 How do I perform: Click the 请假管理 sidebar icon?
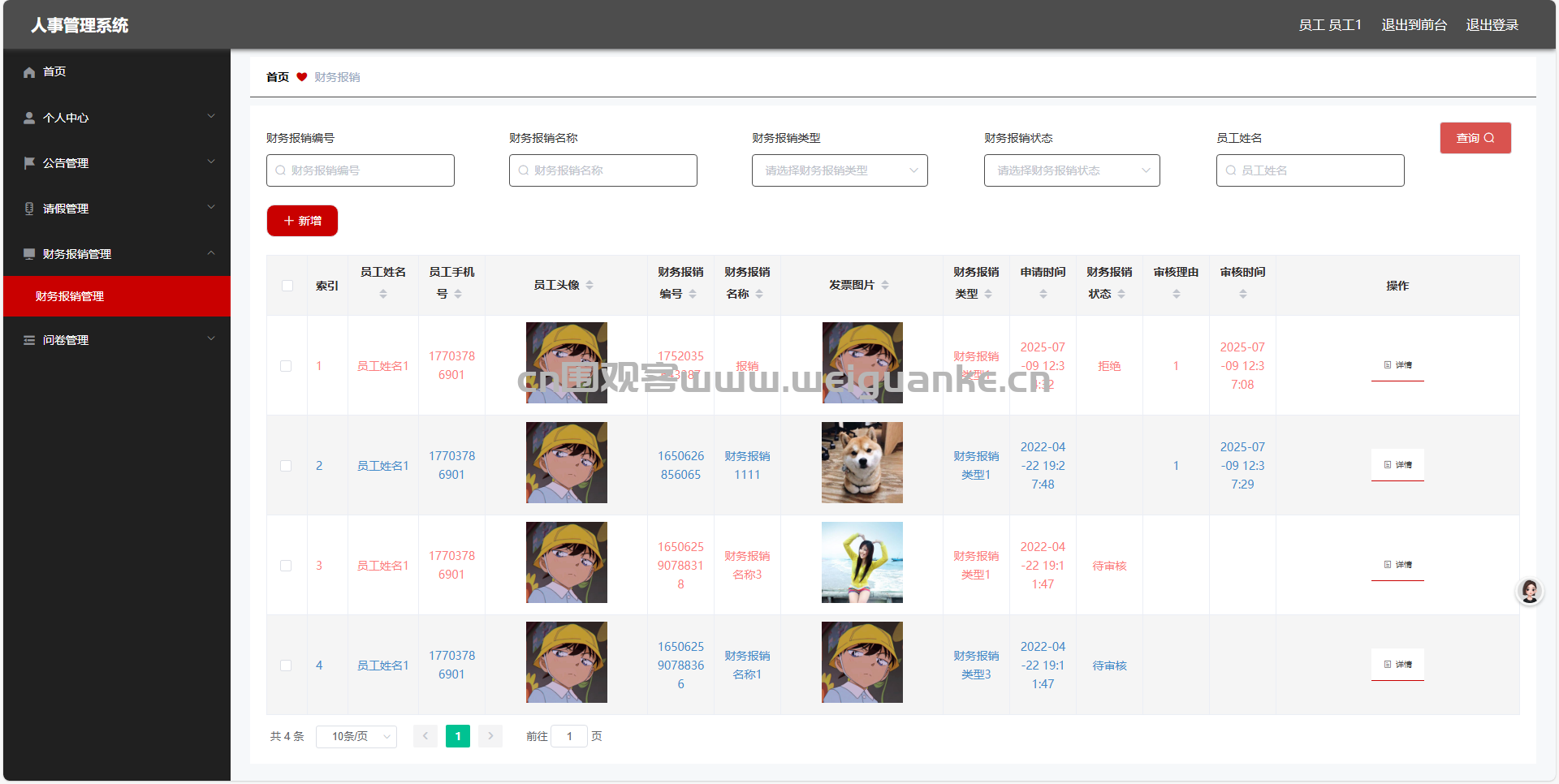click(29, 209)
